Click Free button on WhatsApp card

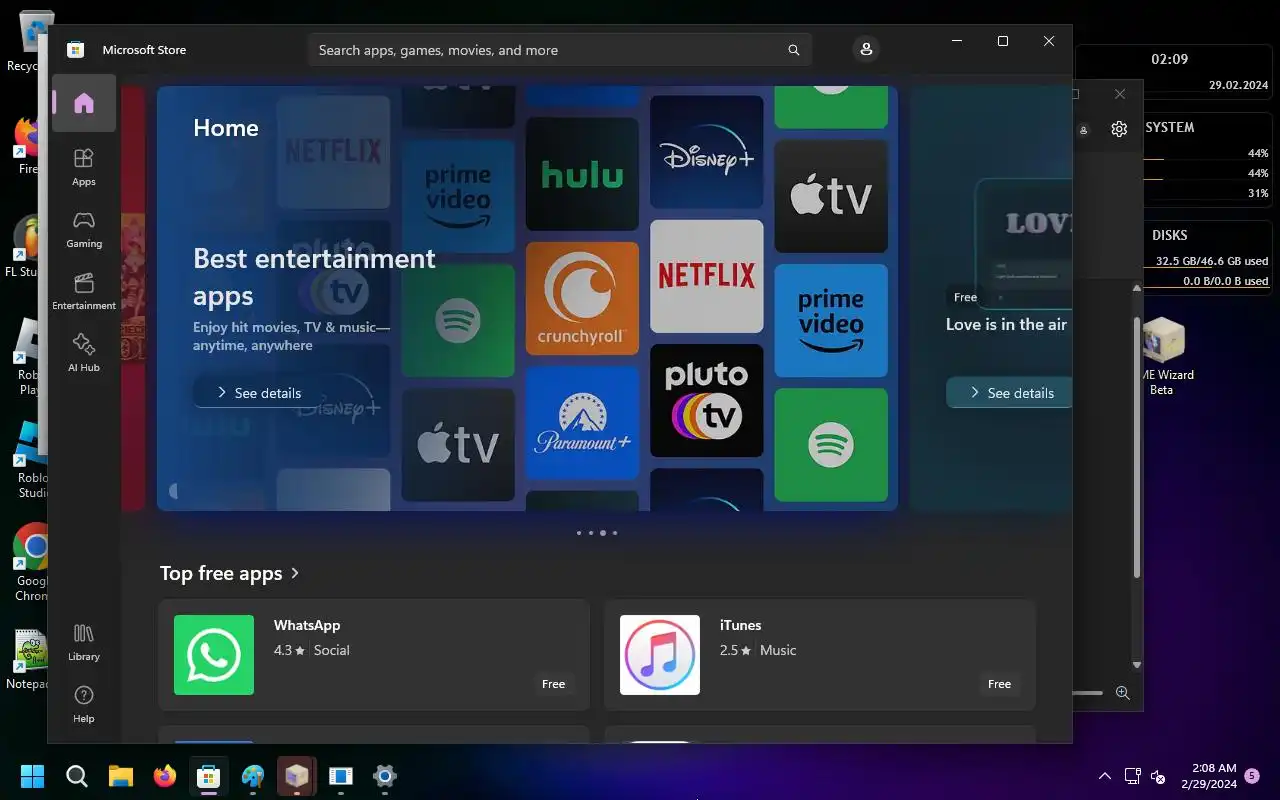(553, 684)
